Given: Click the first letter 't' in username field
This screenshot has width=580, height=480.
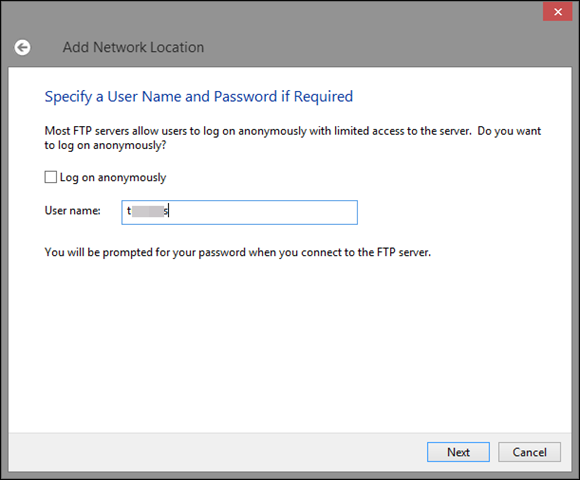Looking at the screenshot, I should (129, 211).
